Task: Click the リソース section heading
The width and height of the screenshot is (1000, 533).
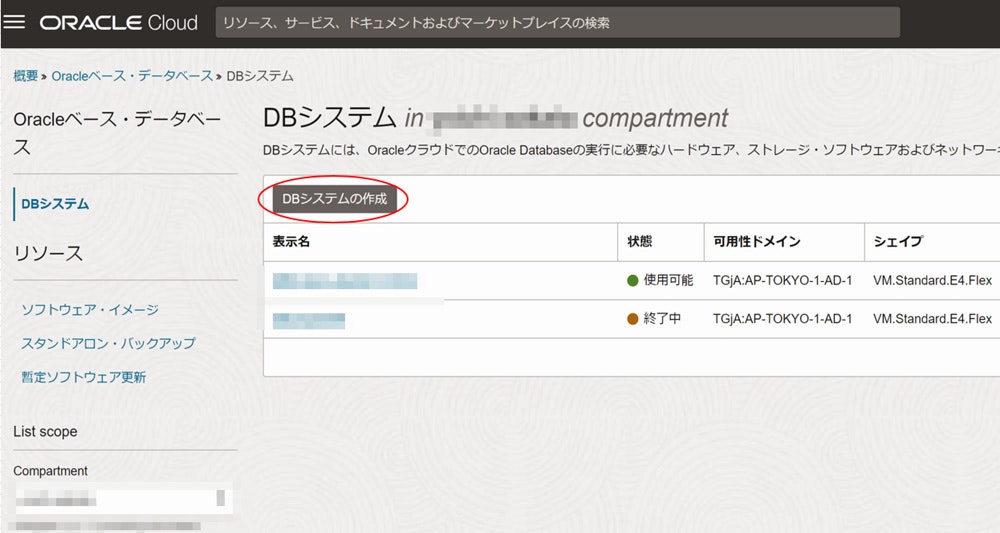Action: tap(48, 253)
